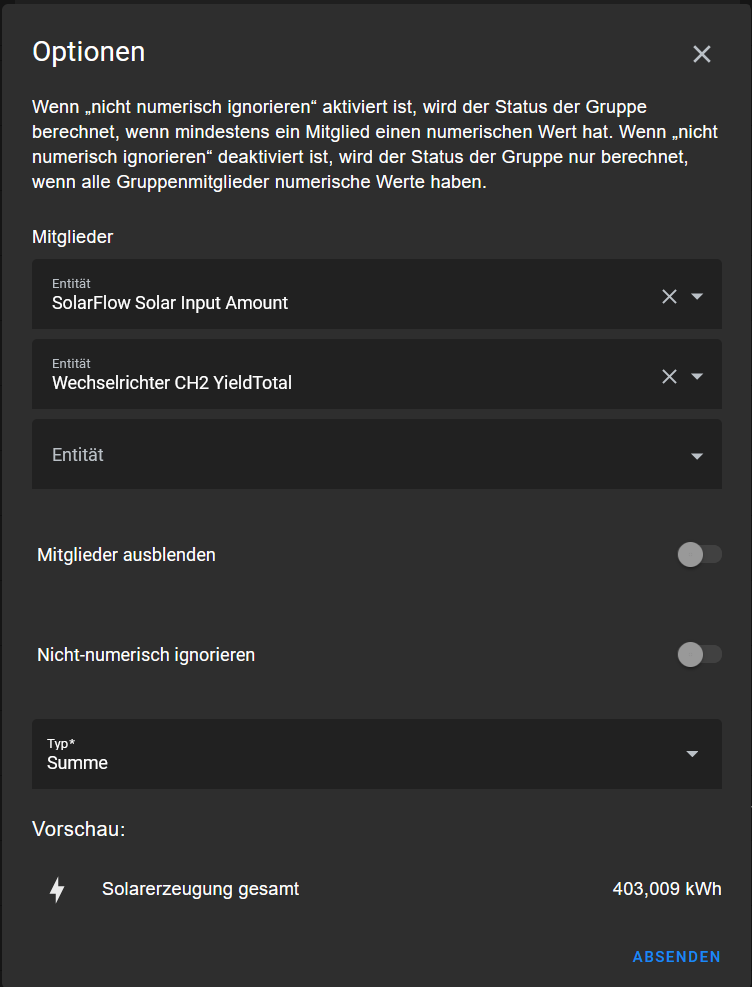752x987 pixels.
Task: Close the Optionen dialog
Action: [x=702, y=55]
